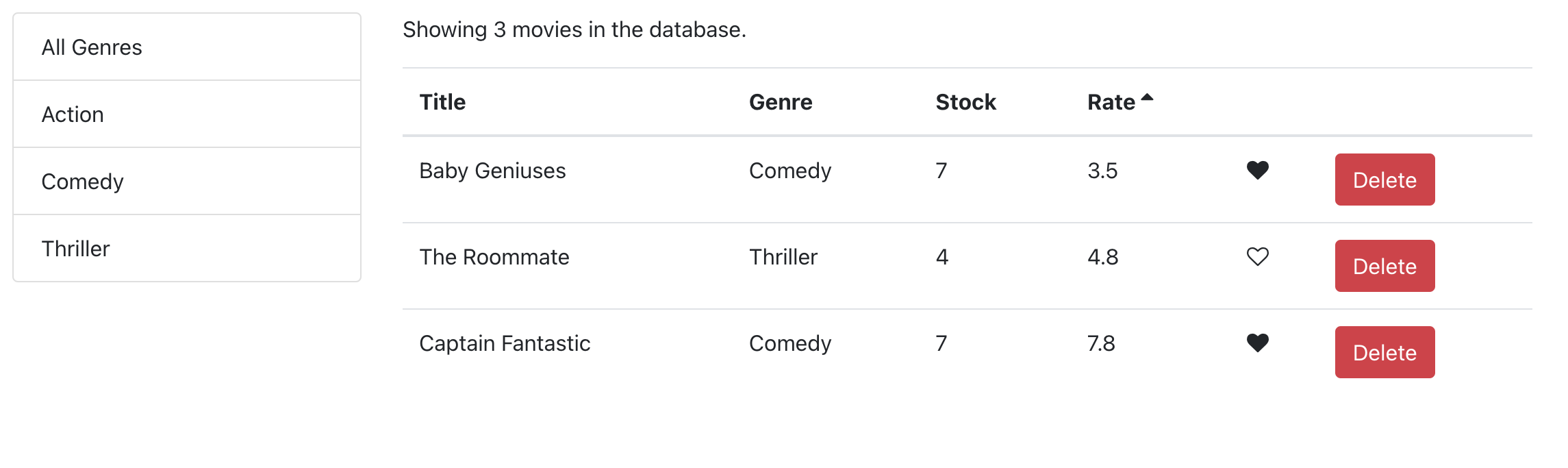Like The Roommate with heart icon
Screen dimensions: 1568x468
[x=1257, y=256]
